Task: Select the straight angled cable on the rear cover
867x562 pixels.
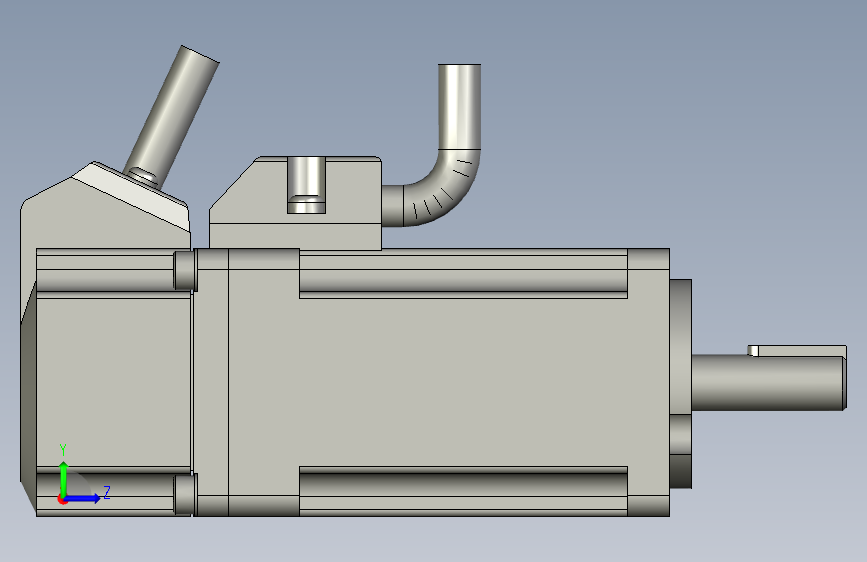Action: [173, 116]
